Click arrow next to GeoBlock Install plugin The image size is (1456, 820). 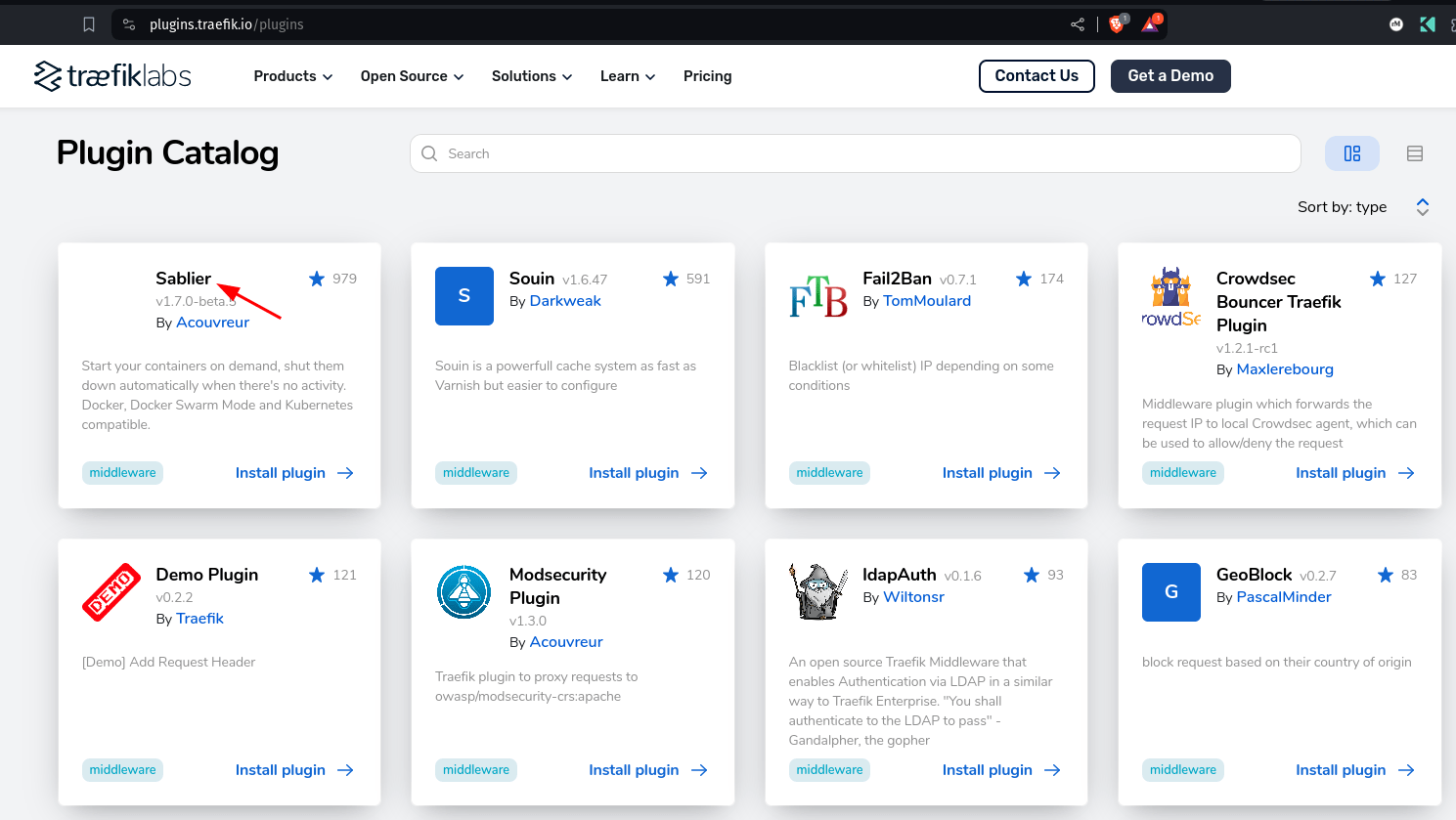(1406, 770)
